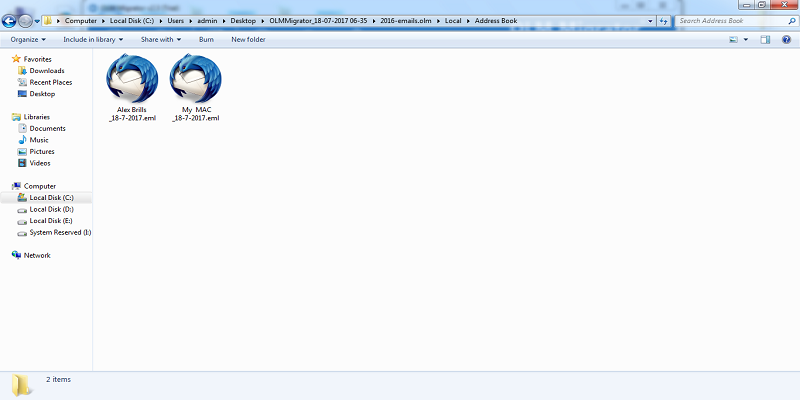The width and height of the screenshot is (800, 400).
Task: Create a New folder
Action: pos(248,39)
